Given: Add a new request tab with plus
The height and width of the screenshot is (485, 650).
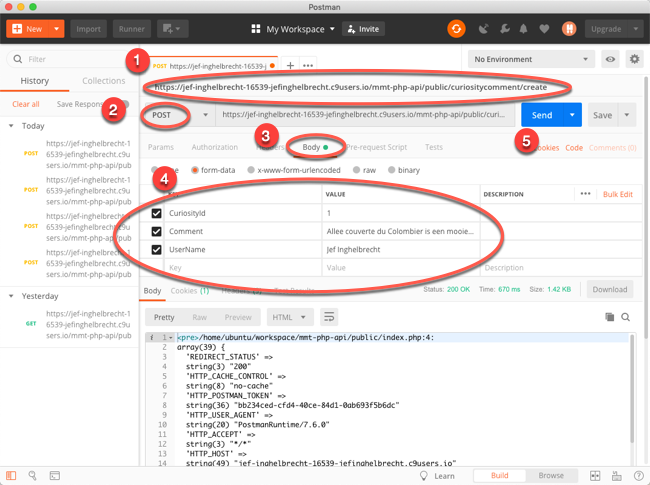Looking at the screenshot, I should 290,65.
